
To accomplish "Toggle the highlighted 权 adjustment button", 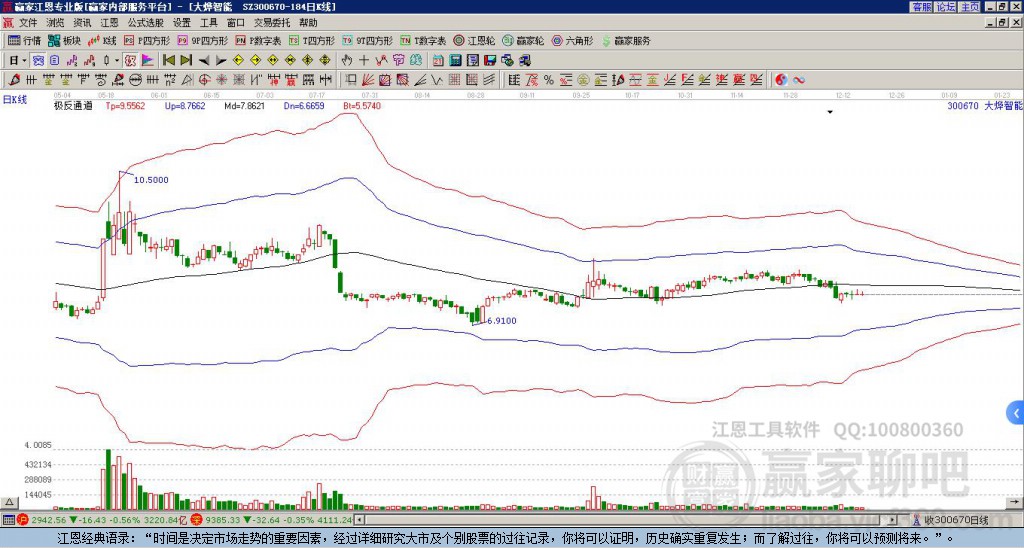I will pyautogui.click(x=130, y=61).
